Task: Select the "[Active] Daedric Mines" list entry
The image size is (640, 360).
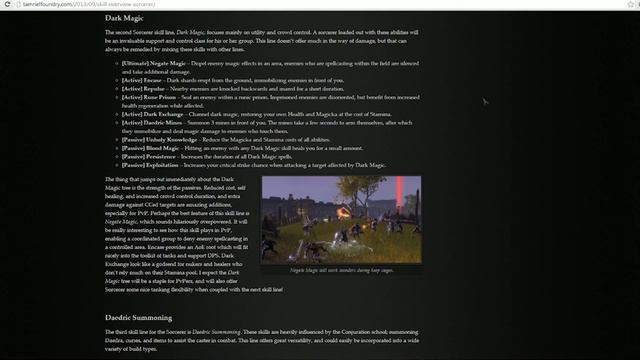Action: pyautogui.click(x=267, y=127)
